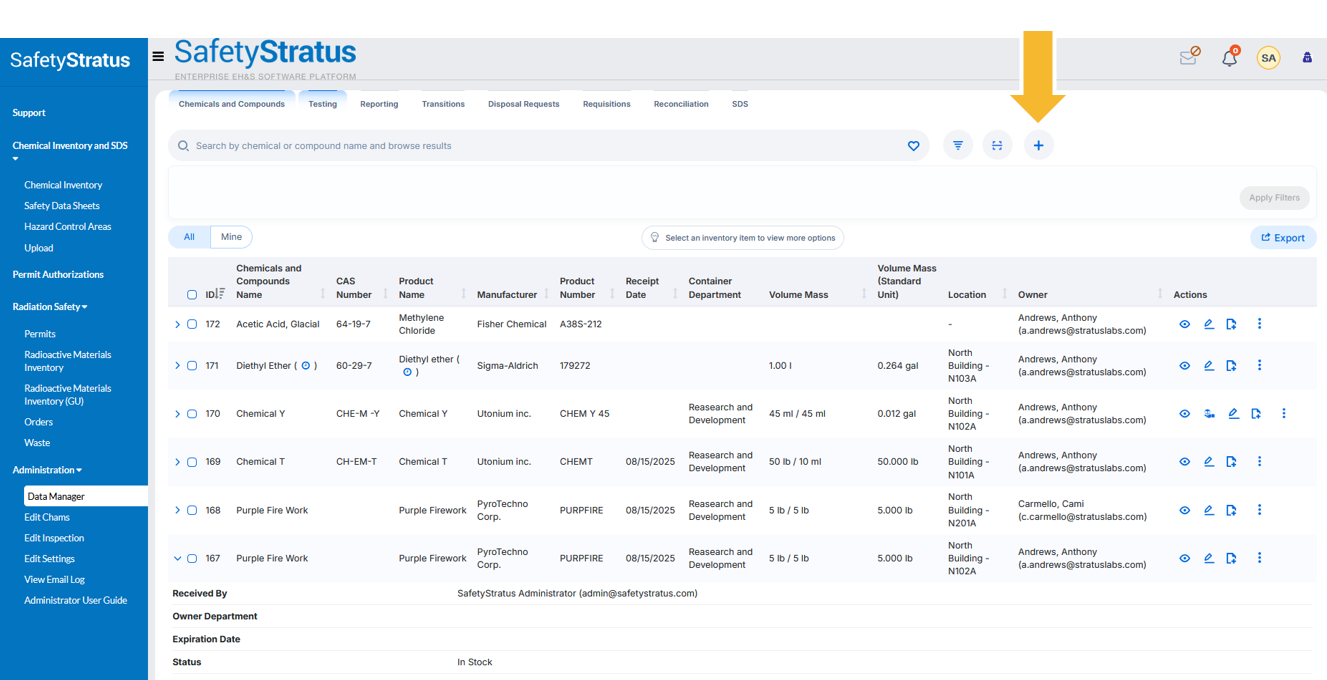Screen dimensions: 1327x680
Task: View row 168 Purple Fire Work details
Action: tap(1185, 510)
